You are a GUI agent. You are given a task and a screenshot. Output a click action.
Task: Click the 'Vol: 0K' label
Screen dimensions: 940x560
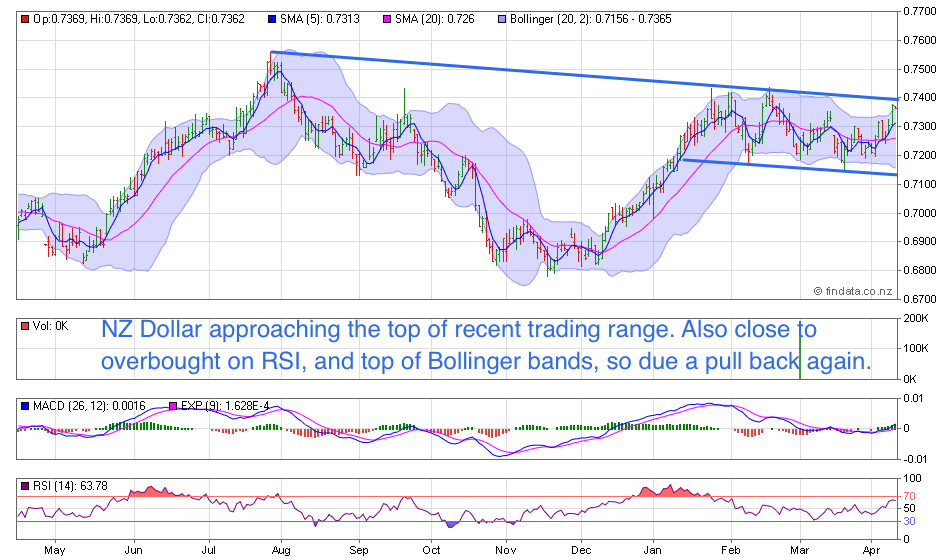(x=51, y=326)
